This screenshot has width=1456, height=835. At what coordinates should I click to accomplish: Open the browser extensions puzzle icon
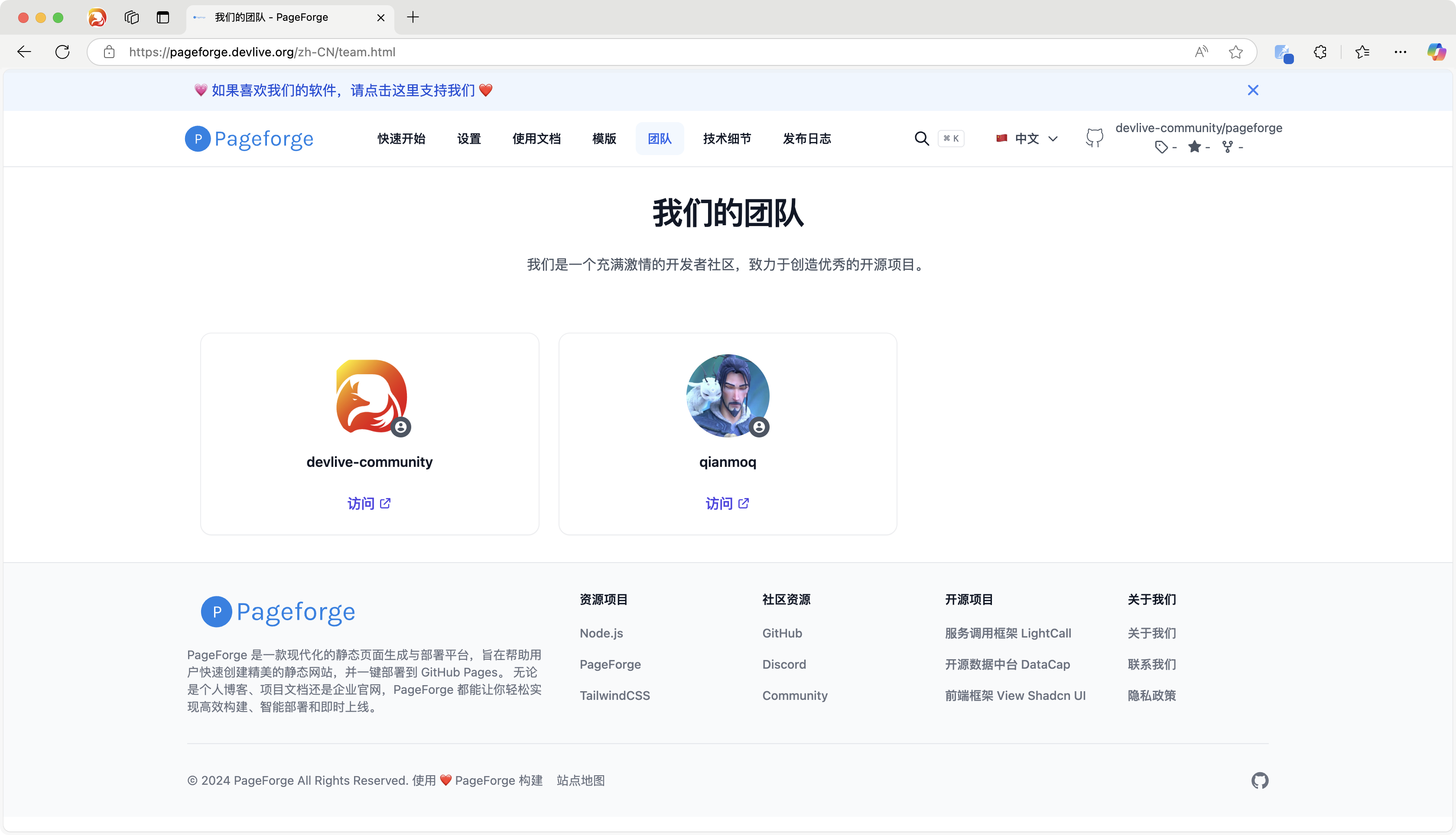click(1320, 52)
